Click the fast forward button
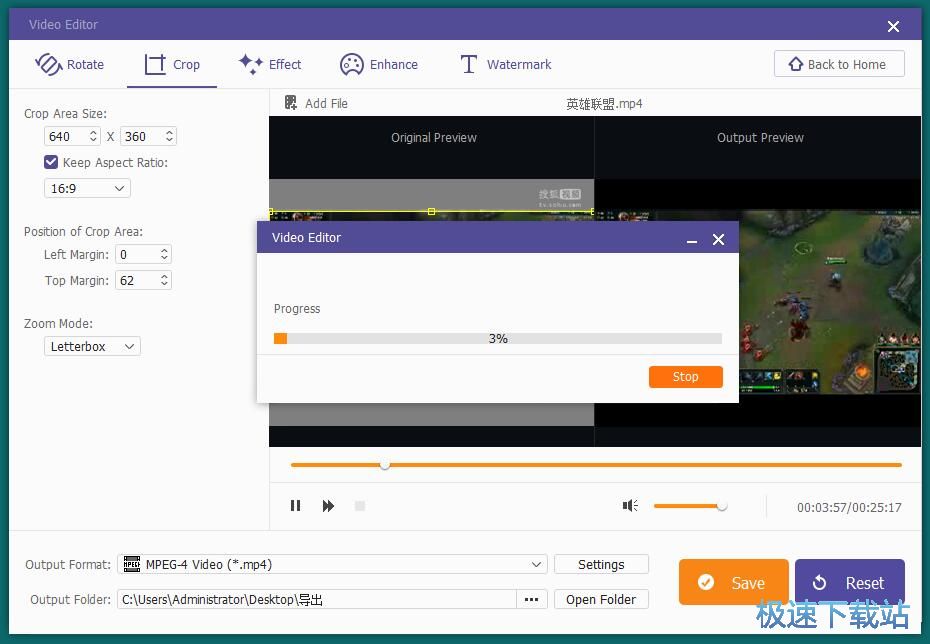Viewport: 930px width, 644px height. [x=328, y=506]
